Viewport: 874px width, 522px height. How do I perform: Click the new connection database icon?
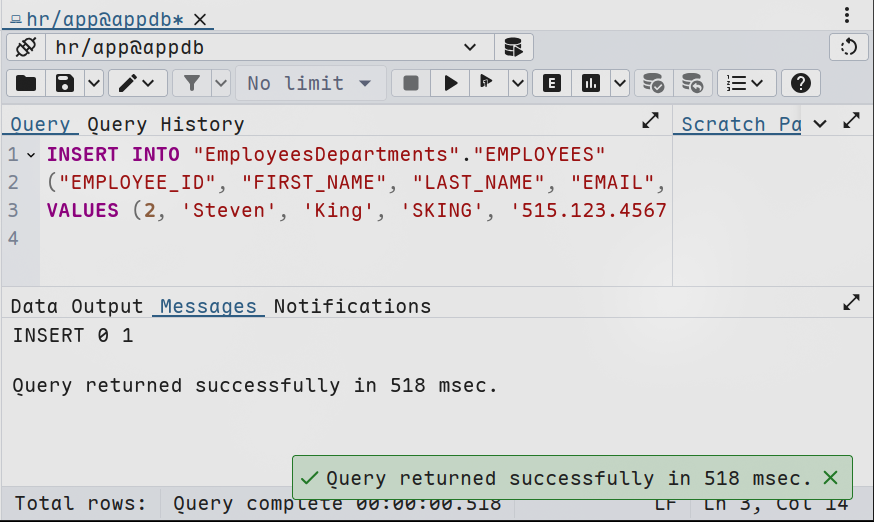[513, 47]
